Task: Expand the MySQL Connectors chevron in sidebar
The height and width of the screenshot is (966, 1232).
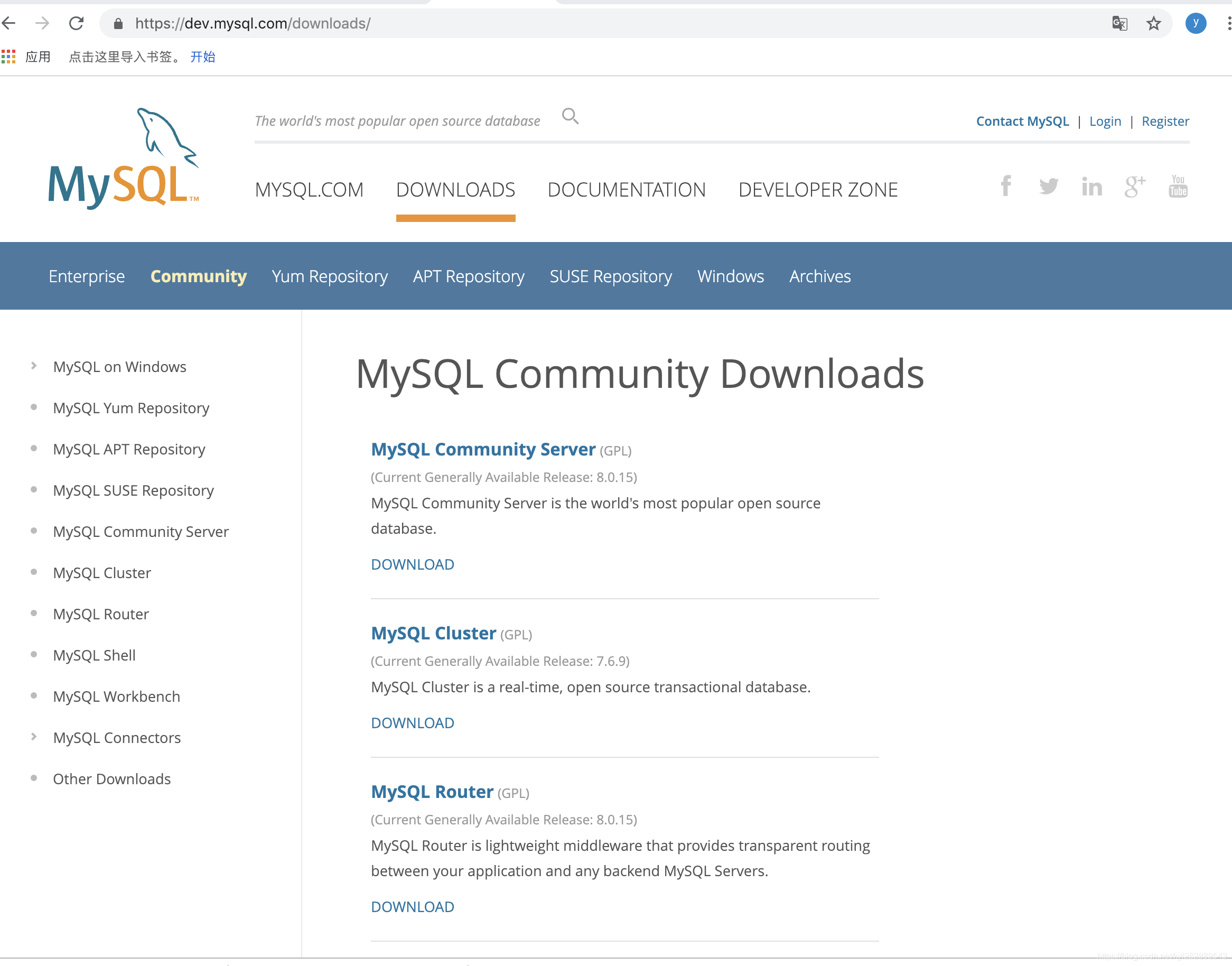Action: point(34,737)
